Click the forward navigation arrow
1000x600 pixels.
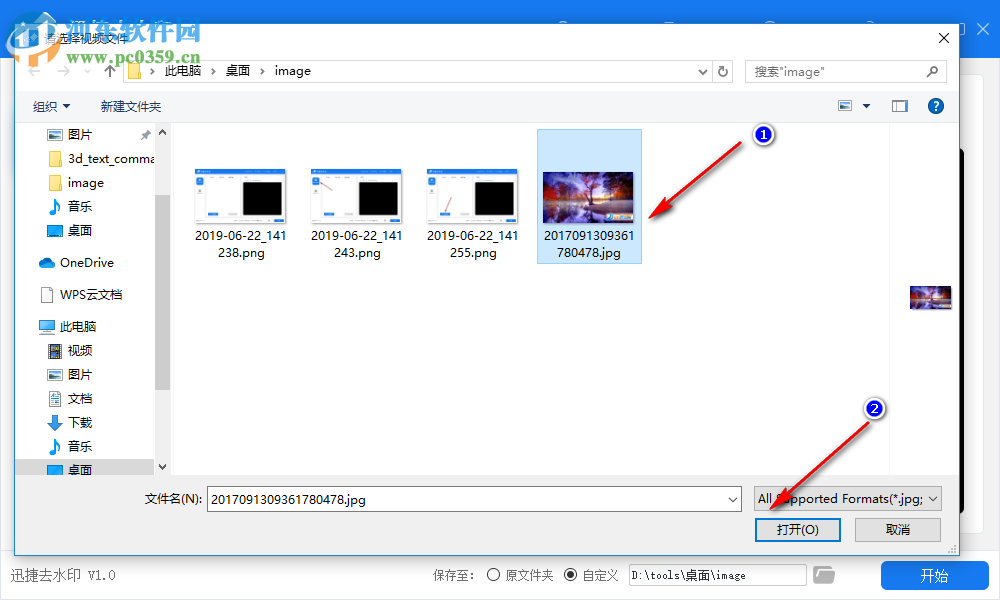[x=63, y=71]
